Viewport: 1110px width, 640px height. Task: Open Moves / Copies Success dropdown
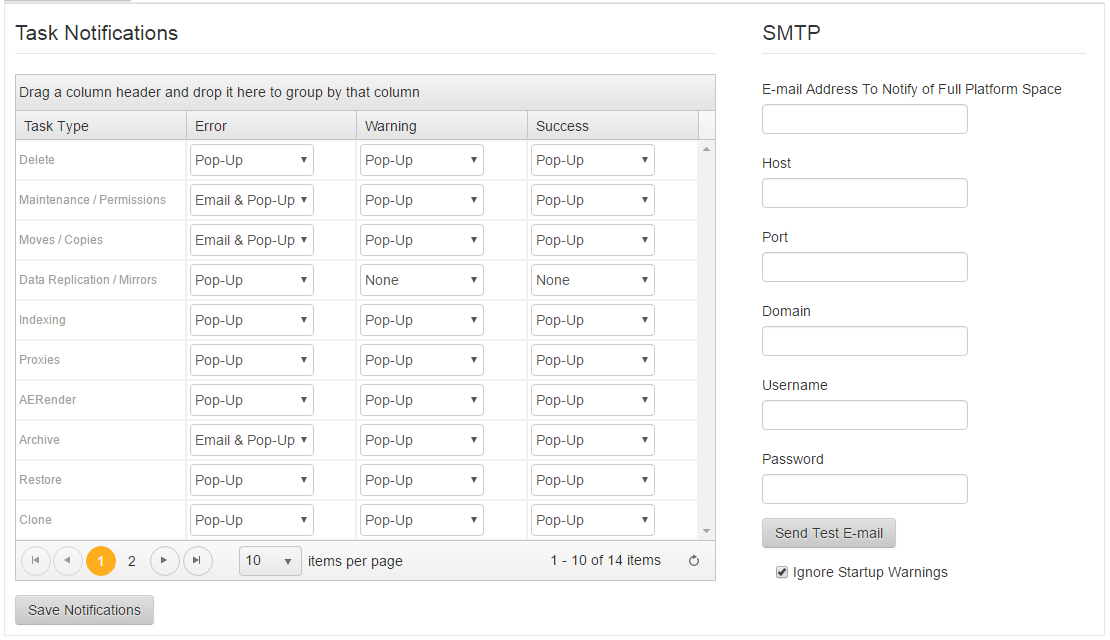pos(593,240)
